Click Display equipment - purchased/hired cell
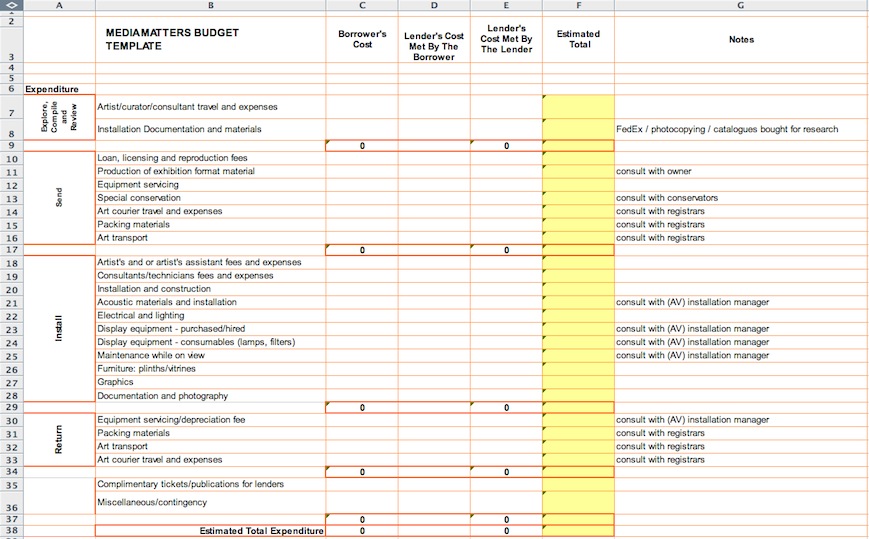The width and height of the screenshot is (869, 539). pyautogui.click(x=211, y=328)
